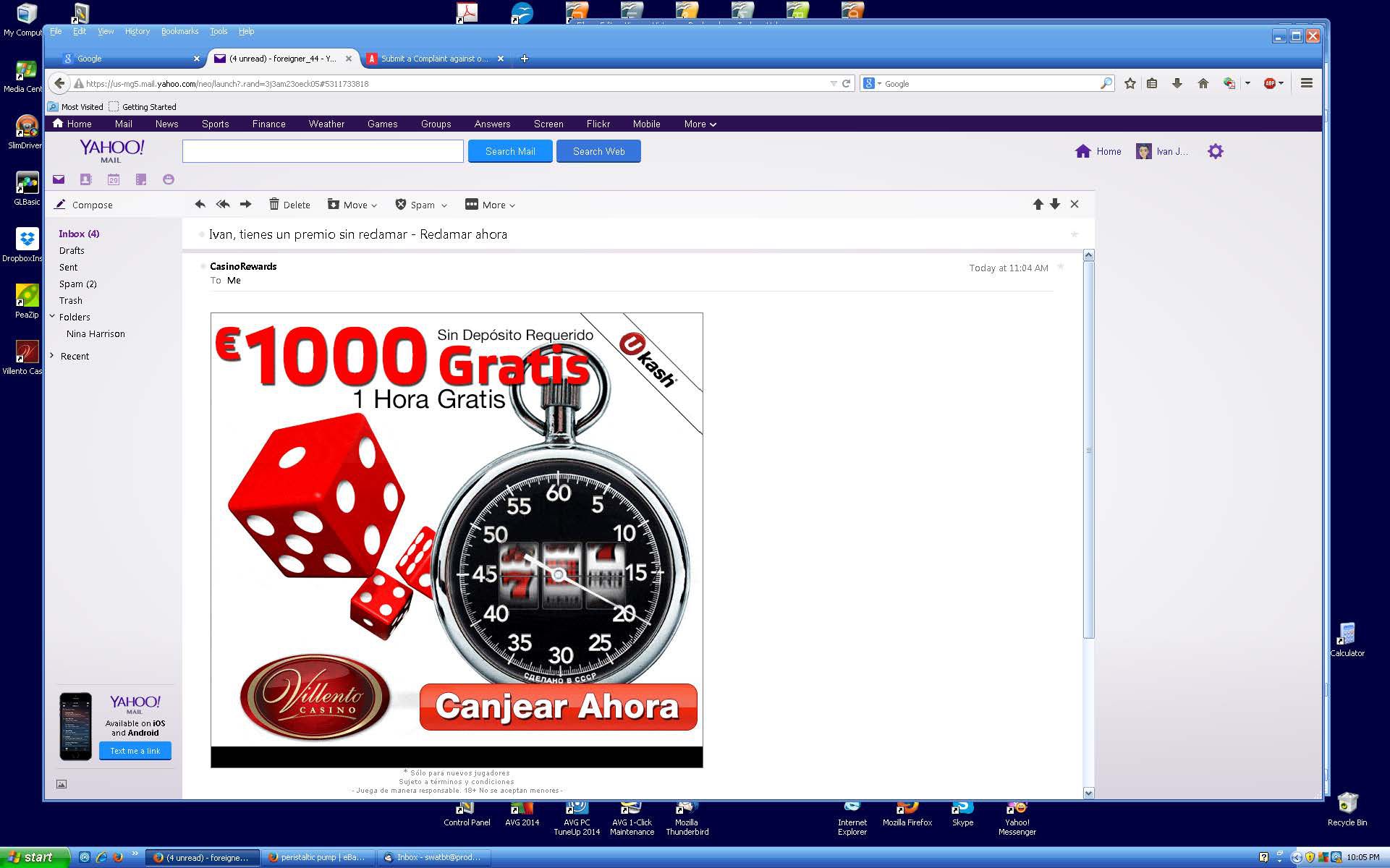Open the Spam dropdown
Image resolution: width=1390 pixels, height=868 pixels.
click(x=421, y=205)
